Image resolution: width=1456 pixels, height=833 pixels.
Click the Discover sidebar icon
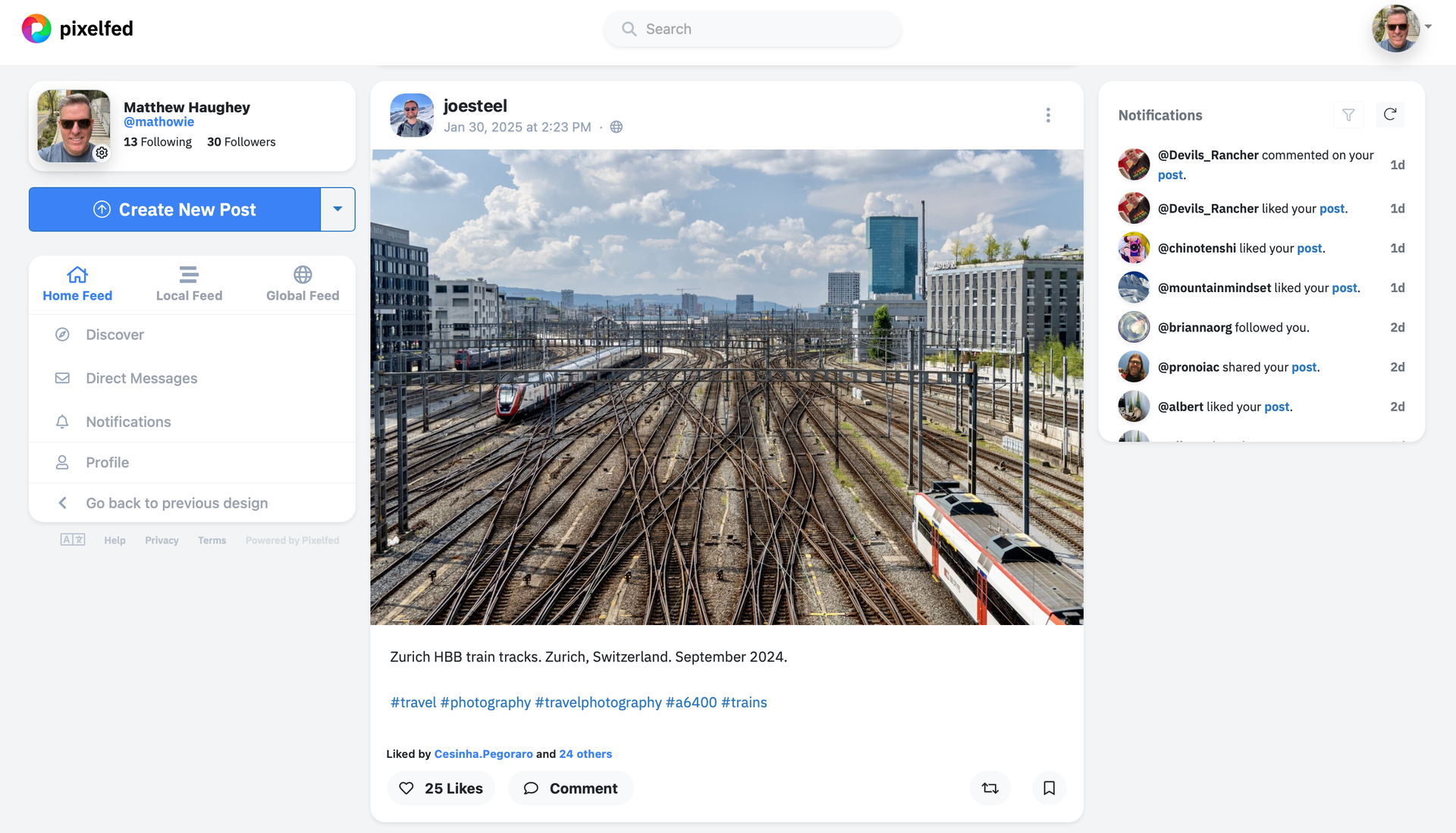64,335
